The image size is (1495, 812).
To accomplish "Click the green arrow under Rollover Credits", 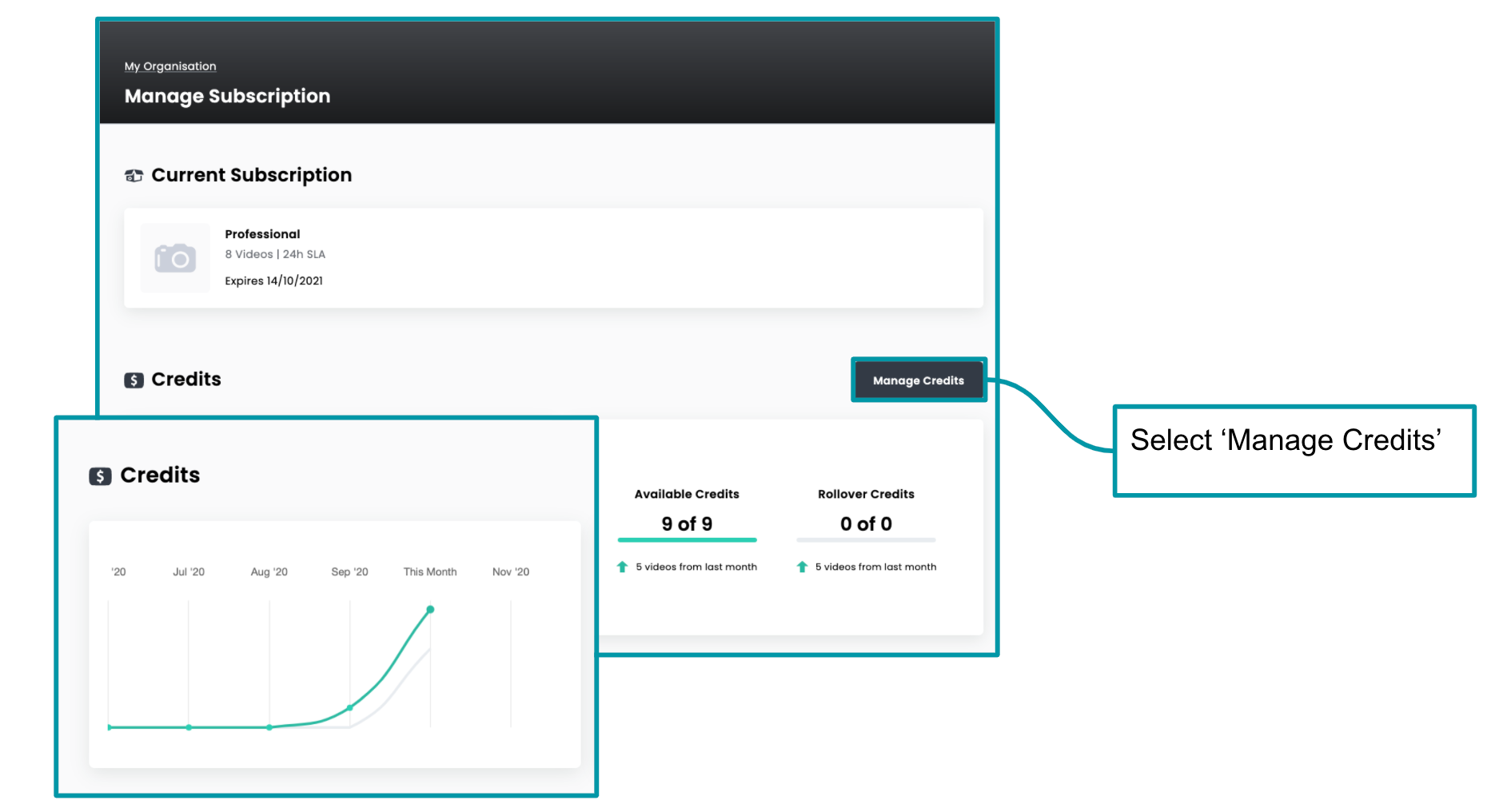I will [802, 567].
